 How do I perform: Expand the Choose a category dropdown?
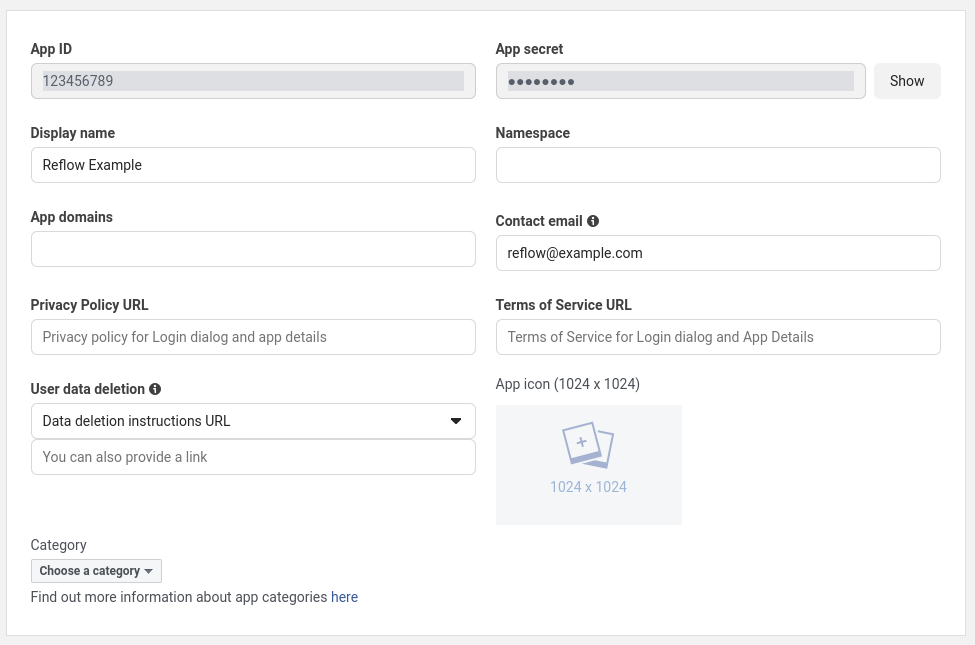(x=96, y=571)
